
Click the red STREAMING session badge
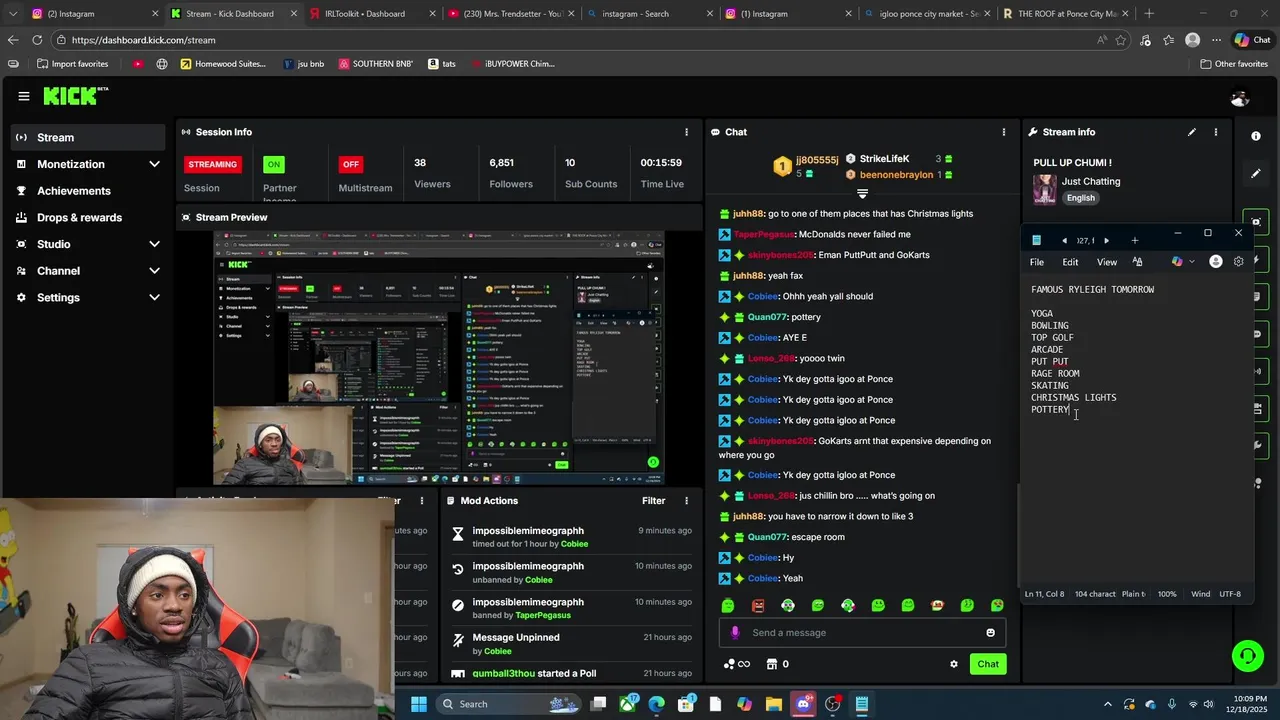tap(213, 164)
